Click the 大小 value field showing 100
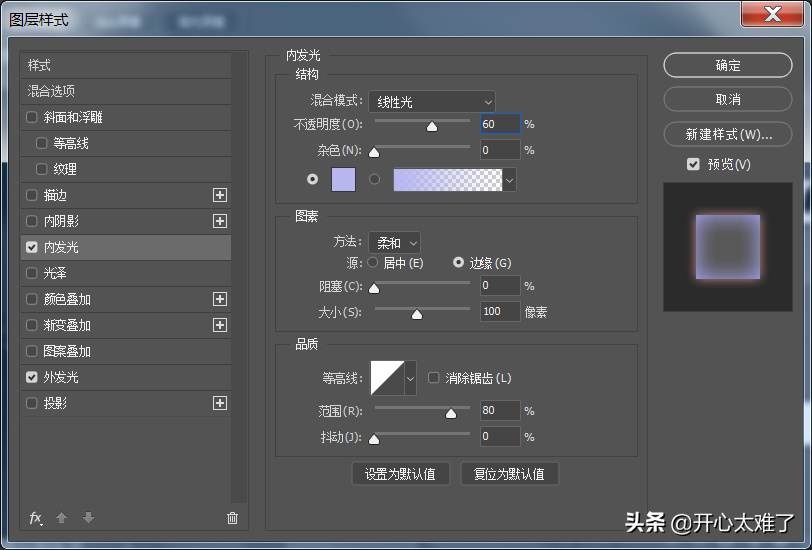The height and width of the screenshot is (550, 812). 500,311
